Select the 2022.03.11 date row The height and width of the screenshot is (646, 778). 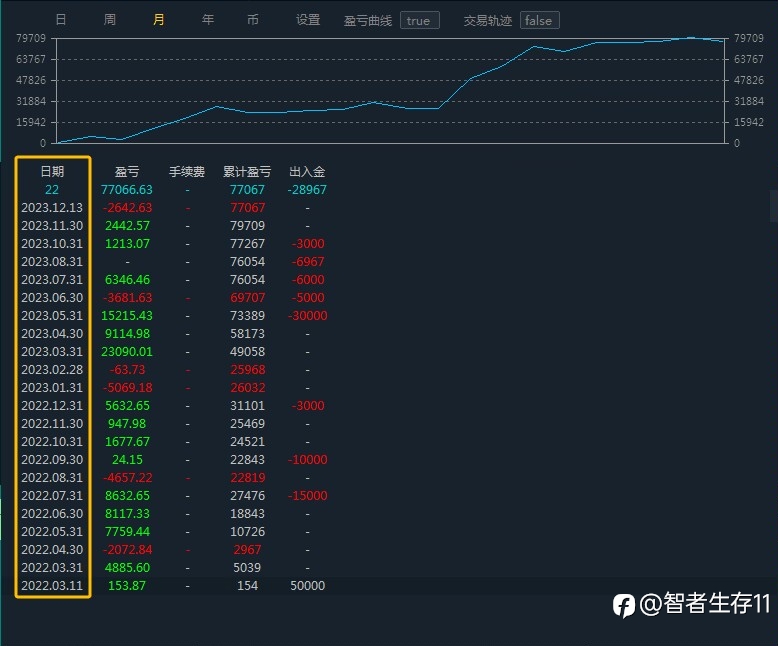coord(52,585)
